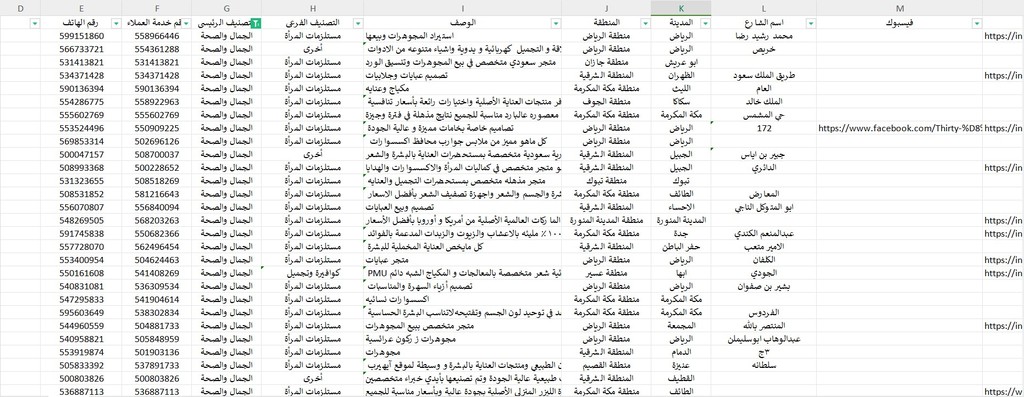Select street cell حي الشمس
Image resolution: width=1024 pixels, height=397 pixels.
764,115
